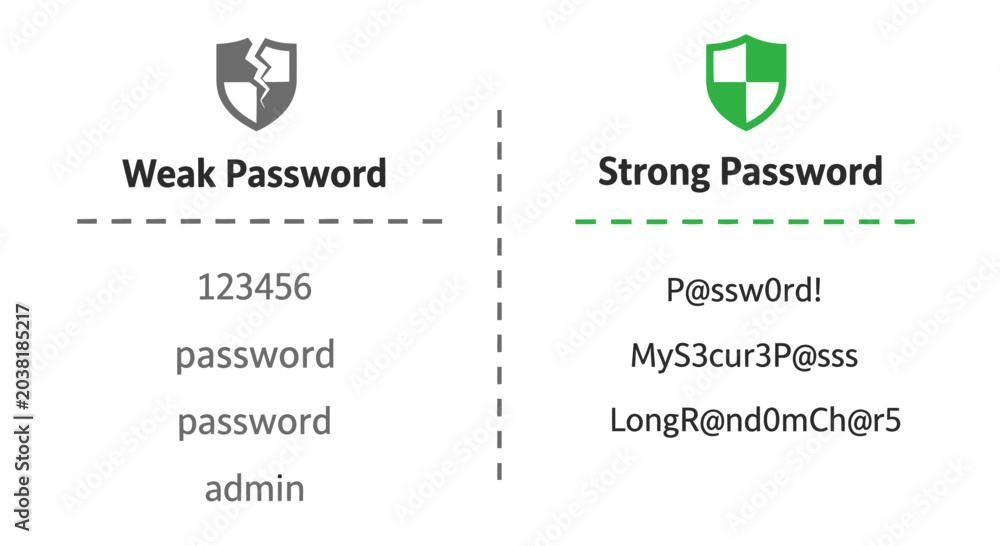Select "Password" in the Strong Password heading
Image resolution: width=1000 pixels, height=546 pixels.
click(802, 172)
